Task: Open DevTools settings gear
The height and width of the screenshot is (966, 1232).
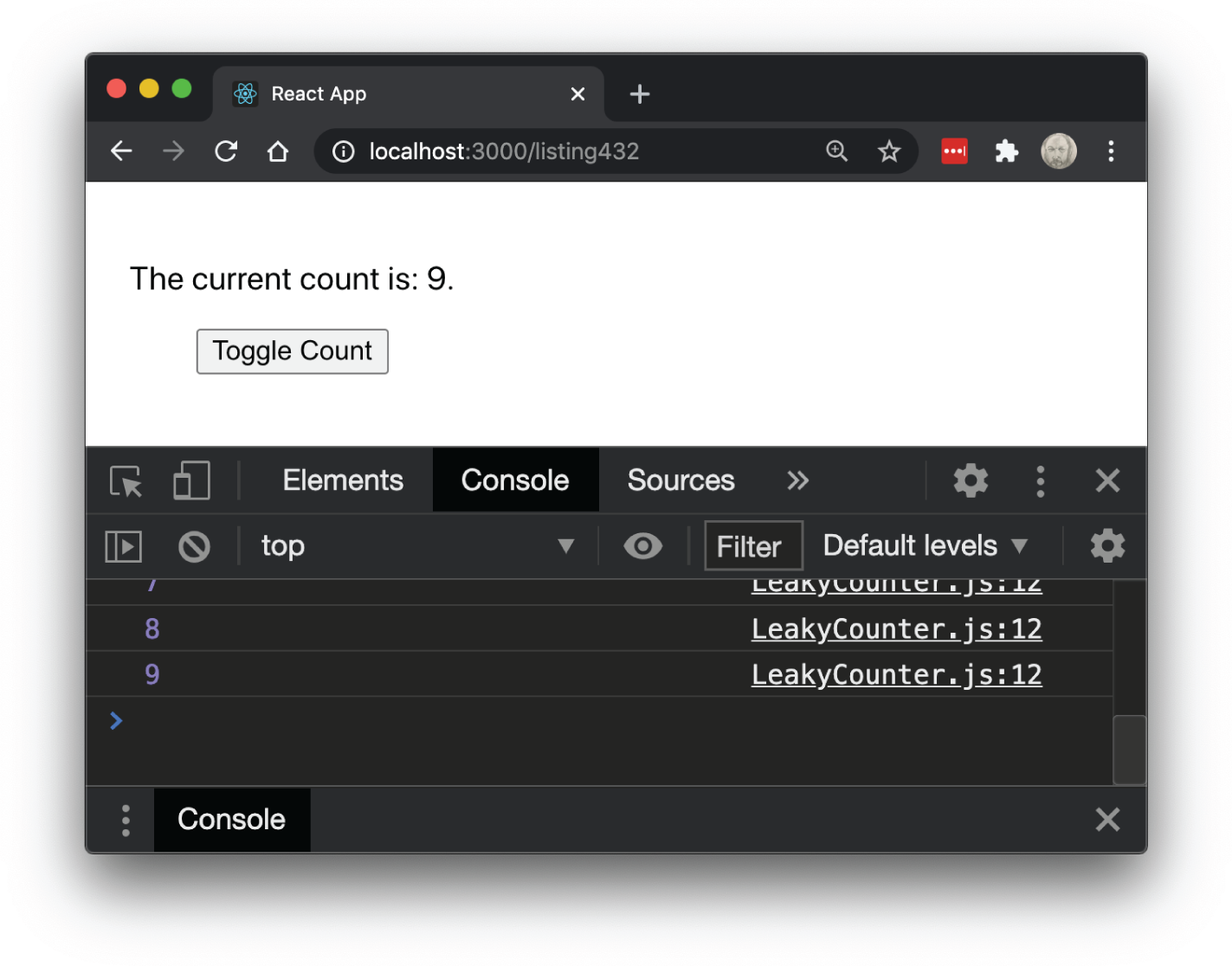Action: pyautogui.click(x=971, y=480)
